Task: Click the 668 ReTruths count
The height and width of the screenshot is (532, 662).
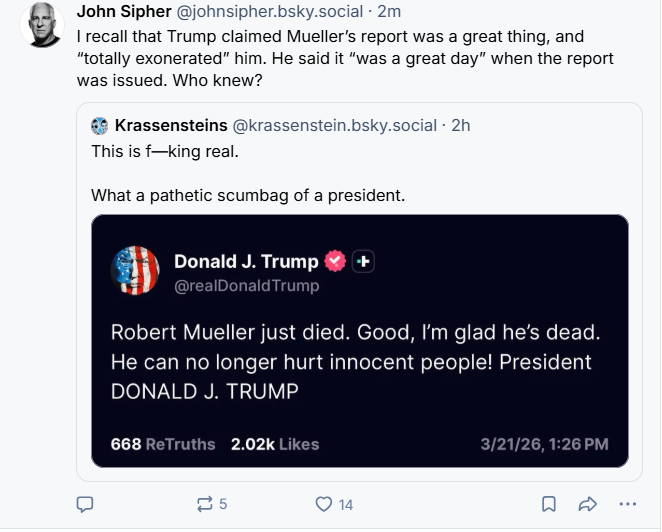Action: pos(162,444)
